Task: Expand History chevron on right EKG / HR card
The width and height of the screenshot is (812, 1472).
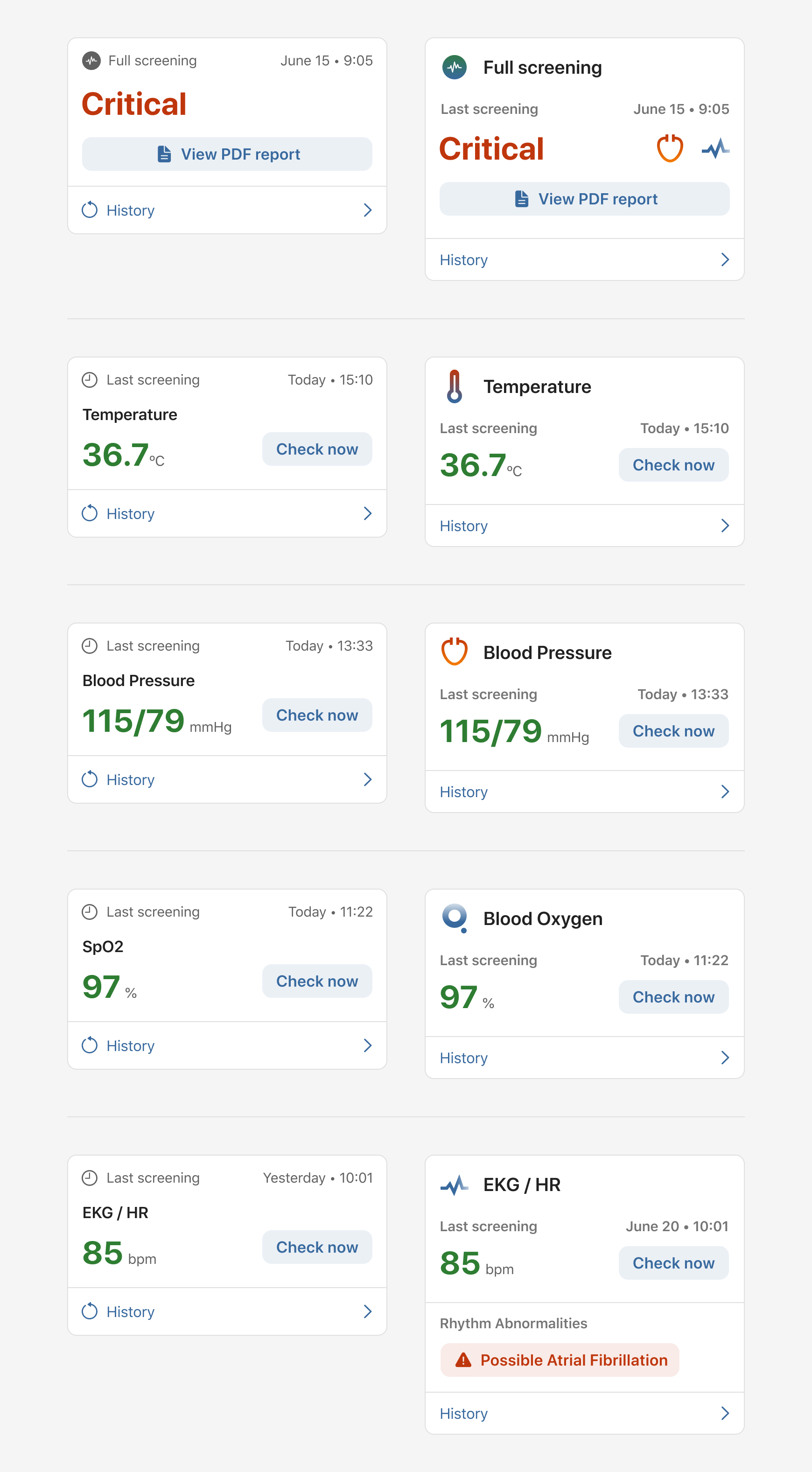Action: point(725,1413)
